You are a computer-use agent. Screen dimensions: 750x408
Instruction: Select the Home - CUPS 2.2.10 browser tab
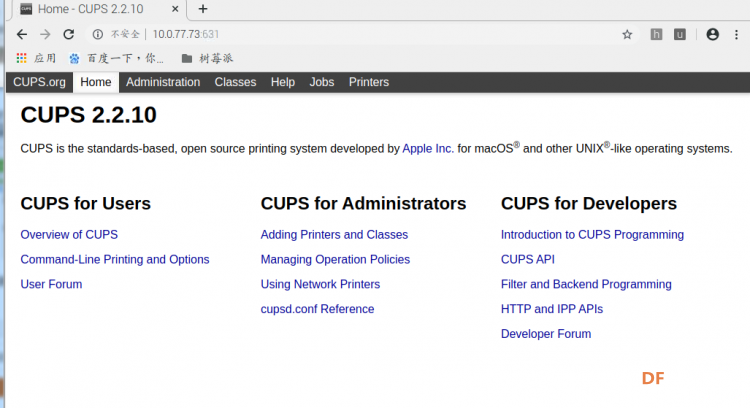pos(99,9)
